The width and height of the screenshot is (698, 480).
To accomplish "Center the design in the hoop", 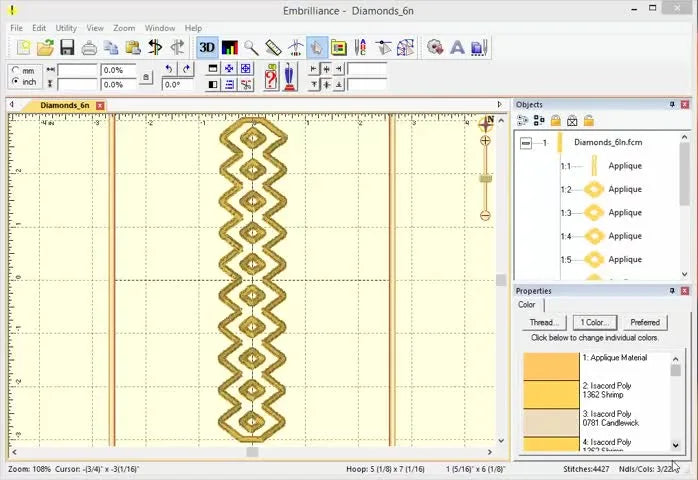I will click(245, 69).
